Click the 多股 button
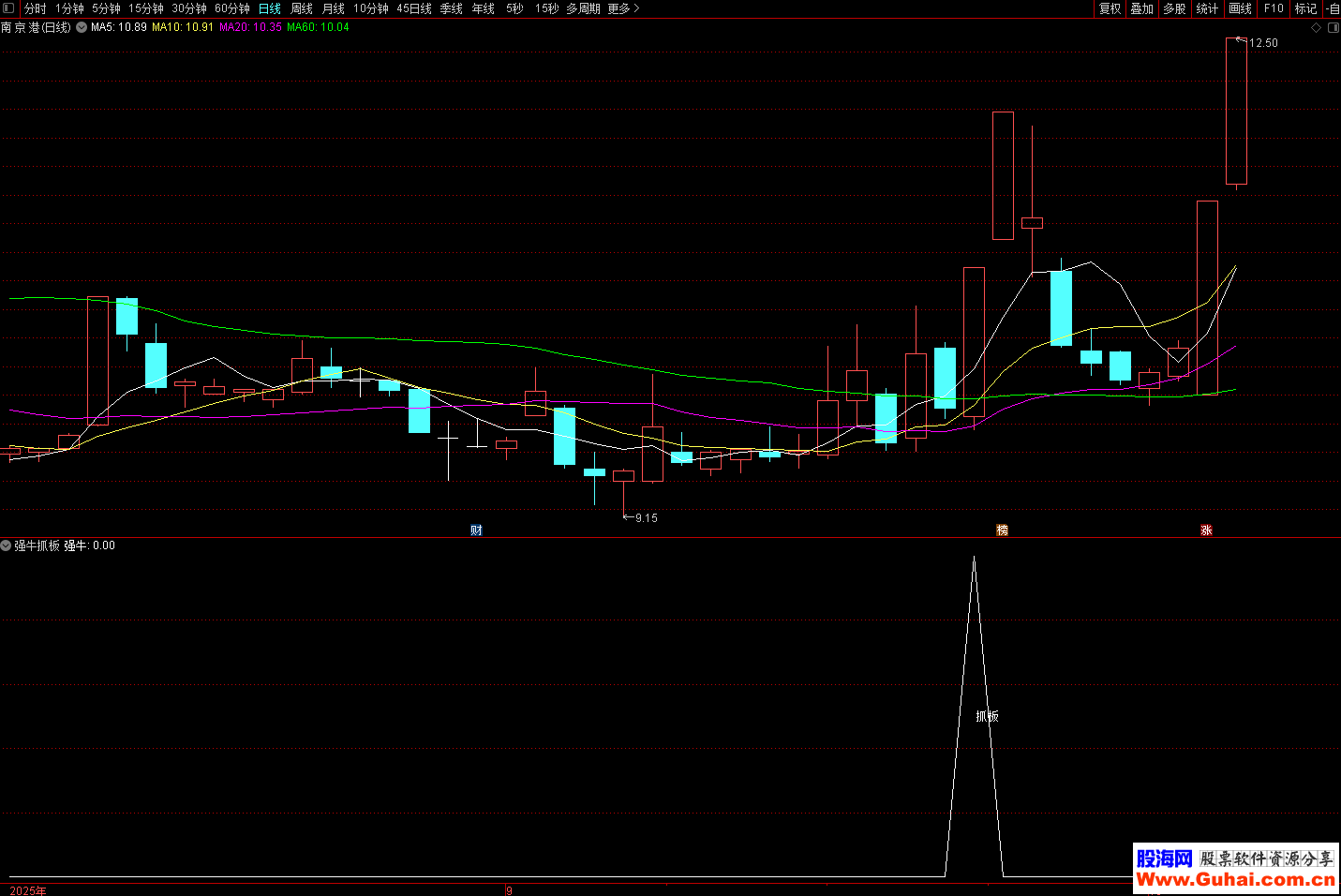Viewport: 1341px width, 896px height. pos(1174,8)
